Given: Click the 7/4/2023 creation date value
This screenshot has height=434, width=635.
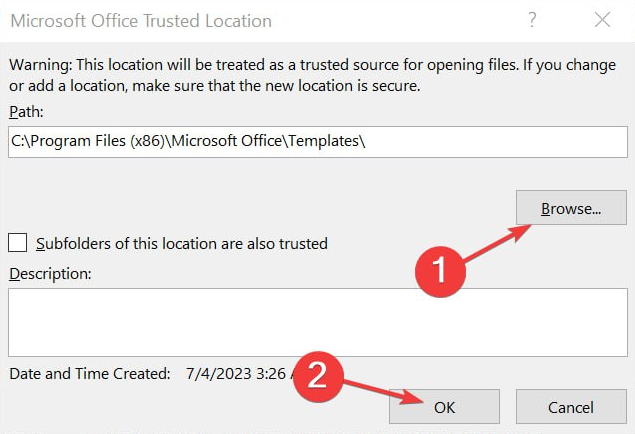Looking at the screenshot, I should tap(241, 374).
